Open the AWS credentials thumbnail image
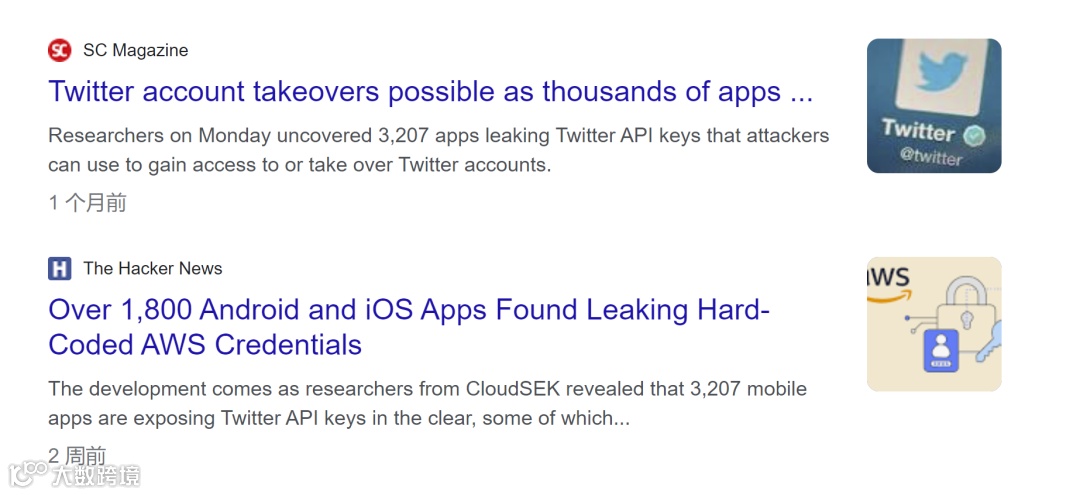Image resolution: width=1080 pixels, height=495 pixels. [934, 324]
